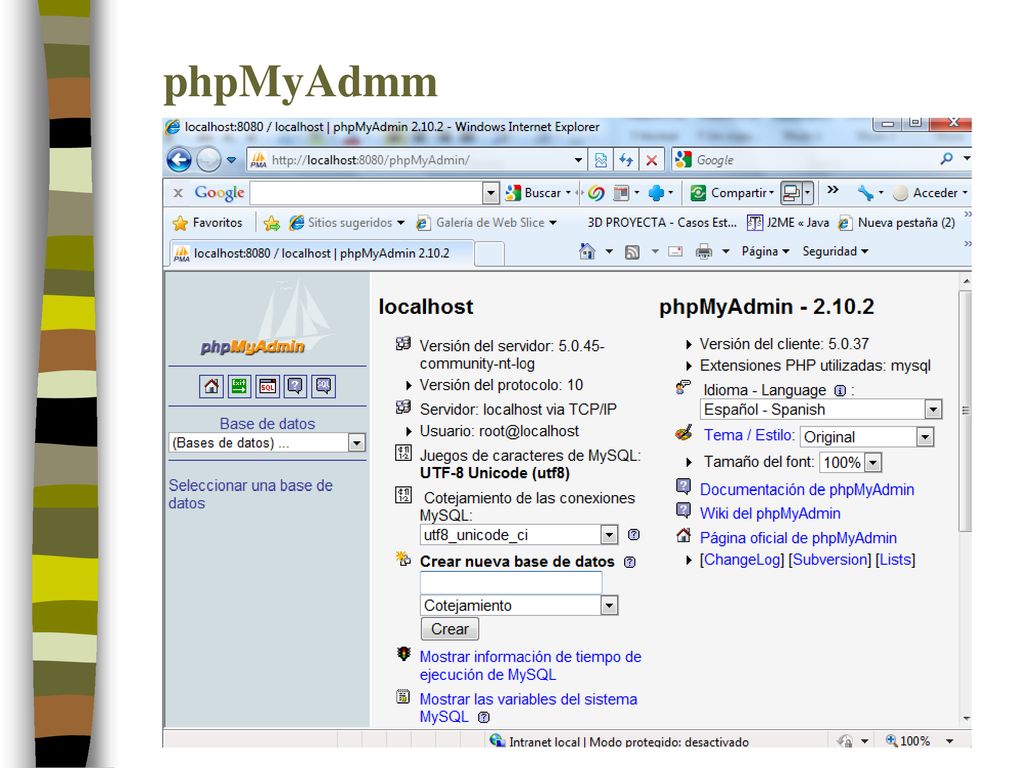Click the info icon next to Idioma - Language
Image resolution: width=1024 pixels, height=768 pixels.
840,391
